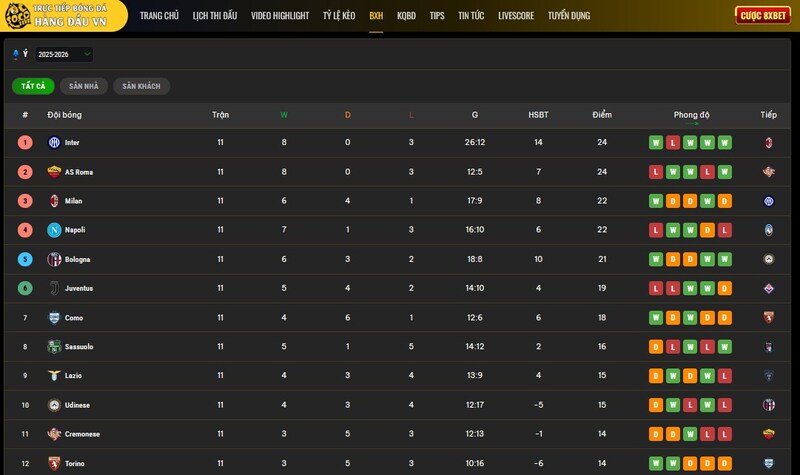Click next-opponent icon in Inter's row
This screenshot has width=800, height=475.
[768, 143]
